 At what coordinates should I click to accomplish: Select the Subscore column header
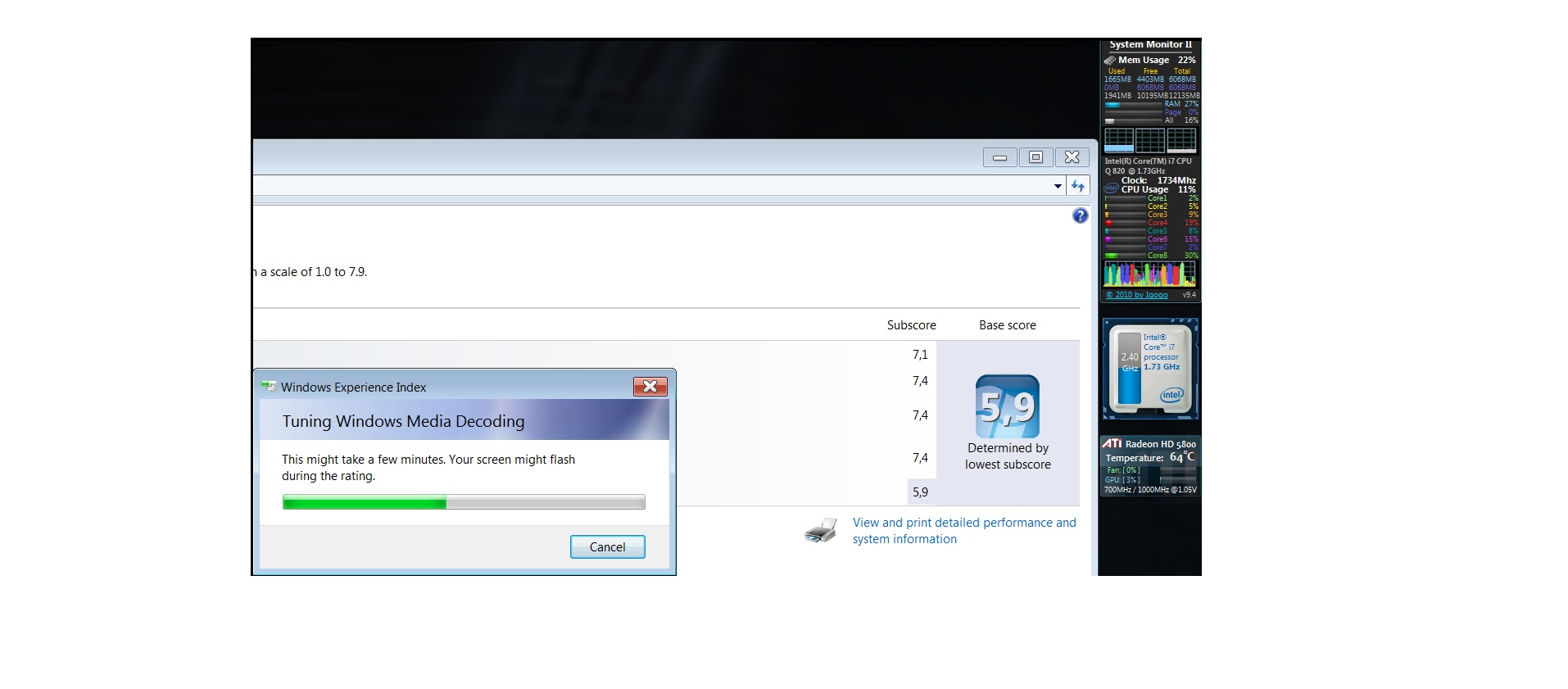tap(911, 325)
